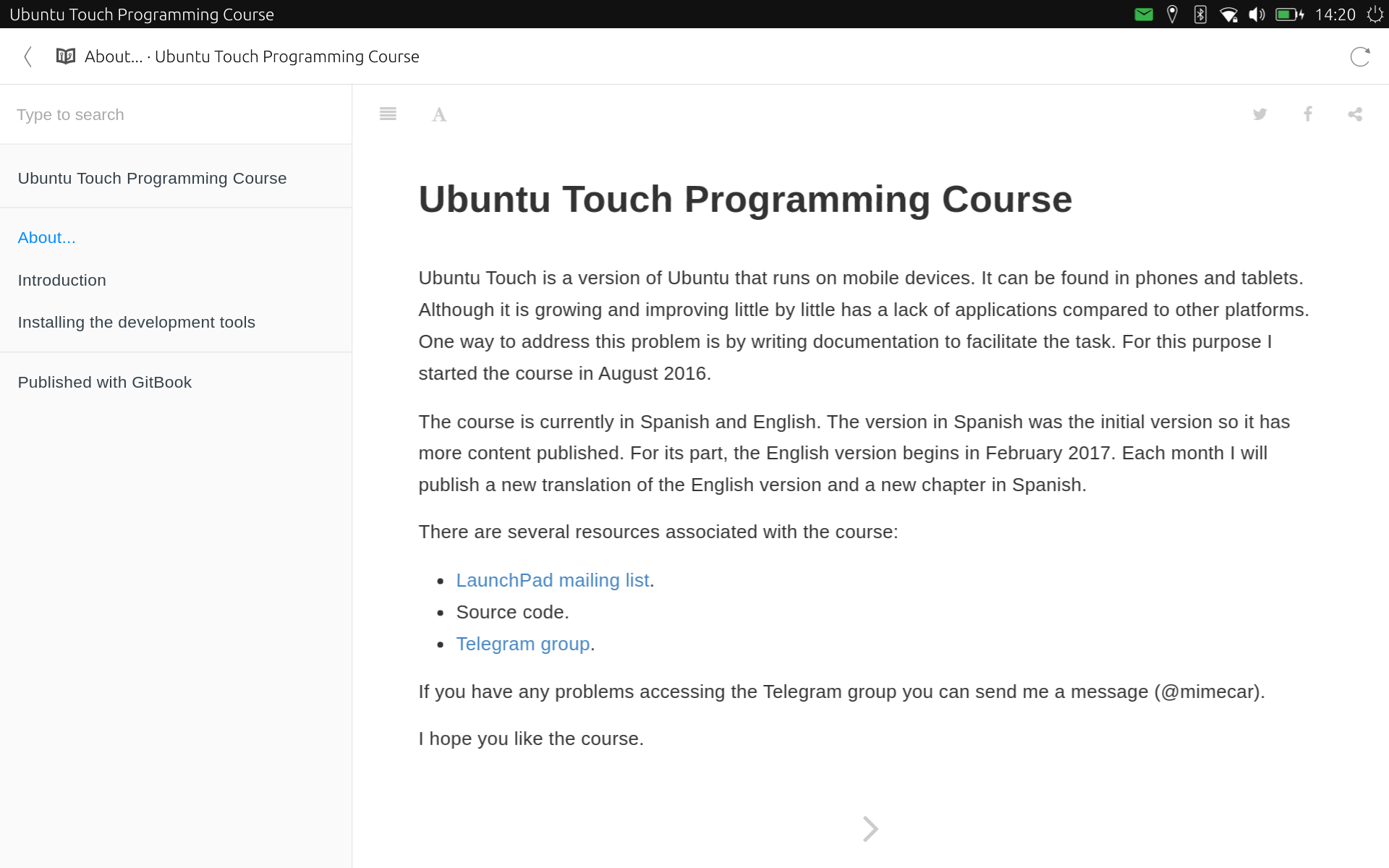Open the 'Introduction' chapter
The width and height of the screenshot is (1389, 868).
click(x=176, y=280)
